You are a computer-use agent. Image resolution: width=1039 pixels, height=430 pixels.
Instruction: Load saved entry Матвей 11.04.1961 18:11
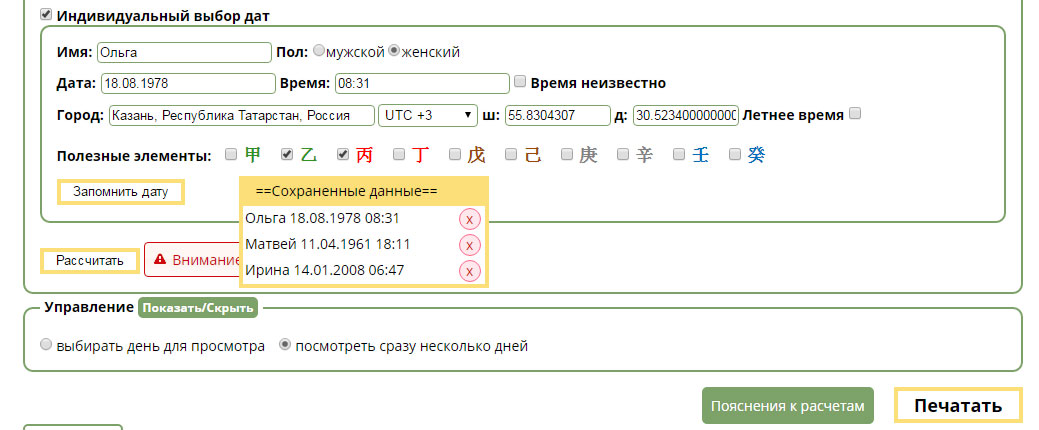pos(327,244)
